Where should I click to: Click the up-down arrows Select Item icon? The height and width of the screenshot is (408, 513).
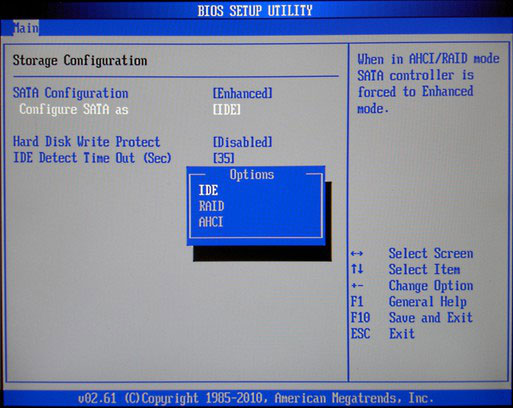click(357, 269)
